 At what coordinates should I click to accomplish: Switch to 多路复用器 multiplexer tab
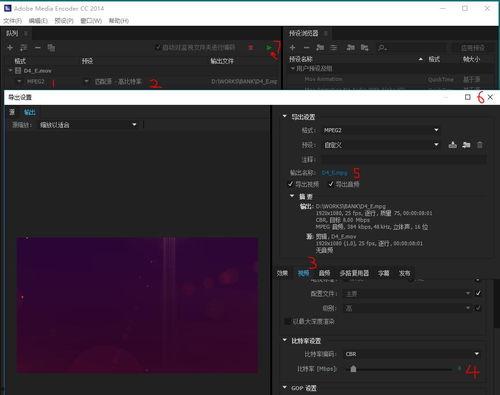pos(354,273)
